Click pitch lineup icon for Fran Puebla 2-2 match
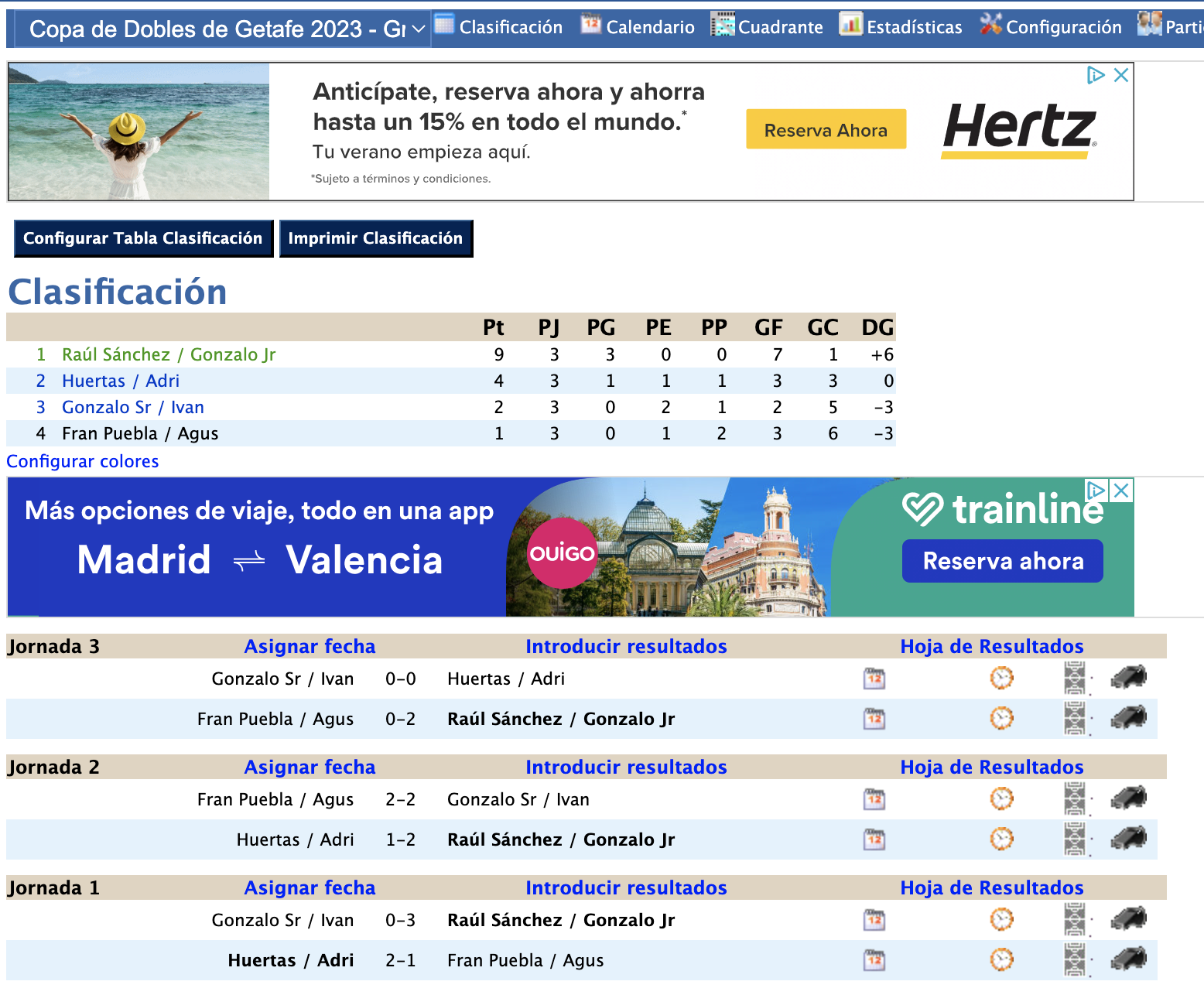This screenshot has width=1204, height=995. pyautogui.click(x=1075, y=799)
